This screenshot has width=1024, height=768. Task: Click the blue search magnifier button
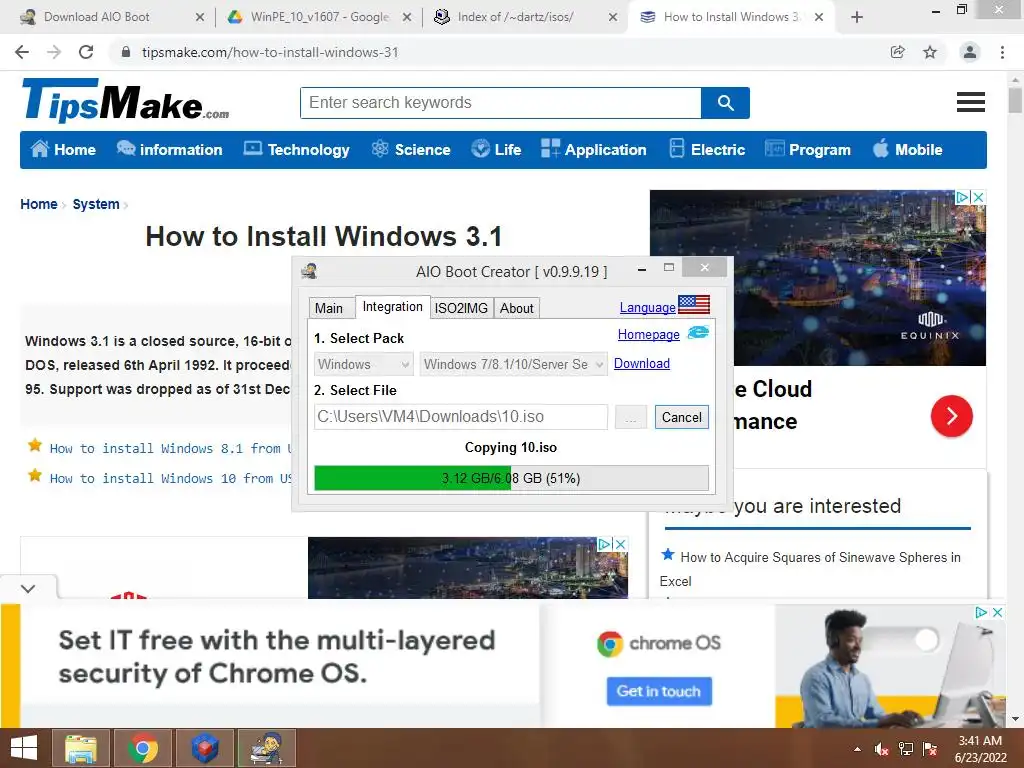pos(725,103)
